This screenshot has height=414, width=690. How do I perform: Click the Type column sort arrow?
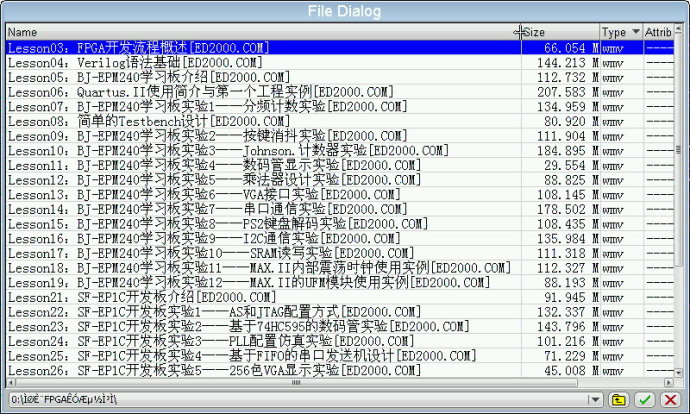coord(635,32)
